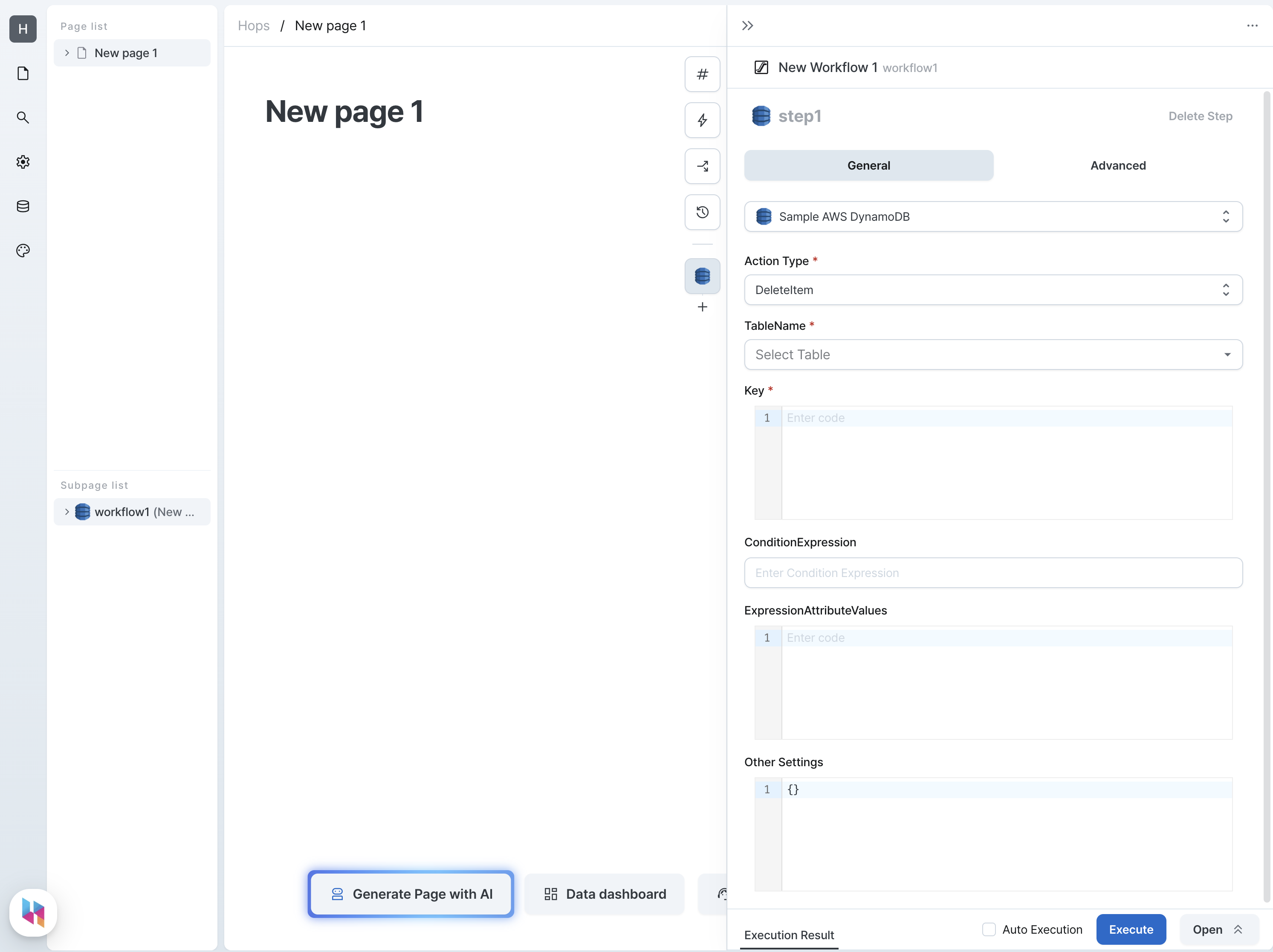Switch to the General tab
Viewport: 1273px width, 952px height.
868,165
